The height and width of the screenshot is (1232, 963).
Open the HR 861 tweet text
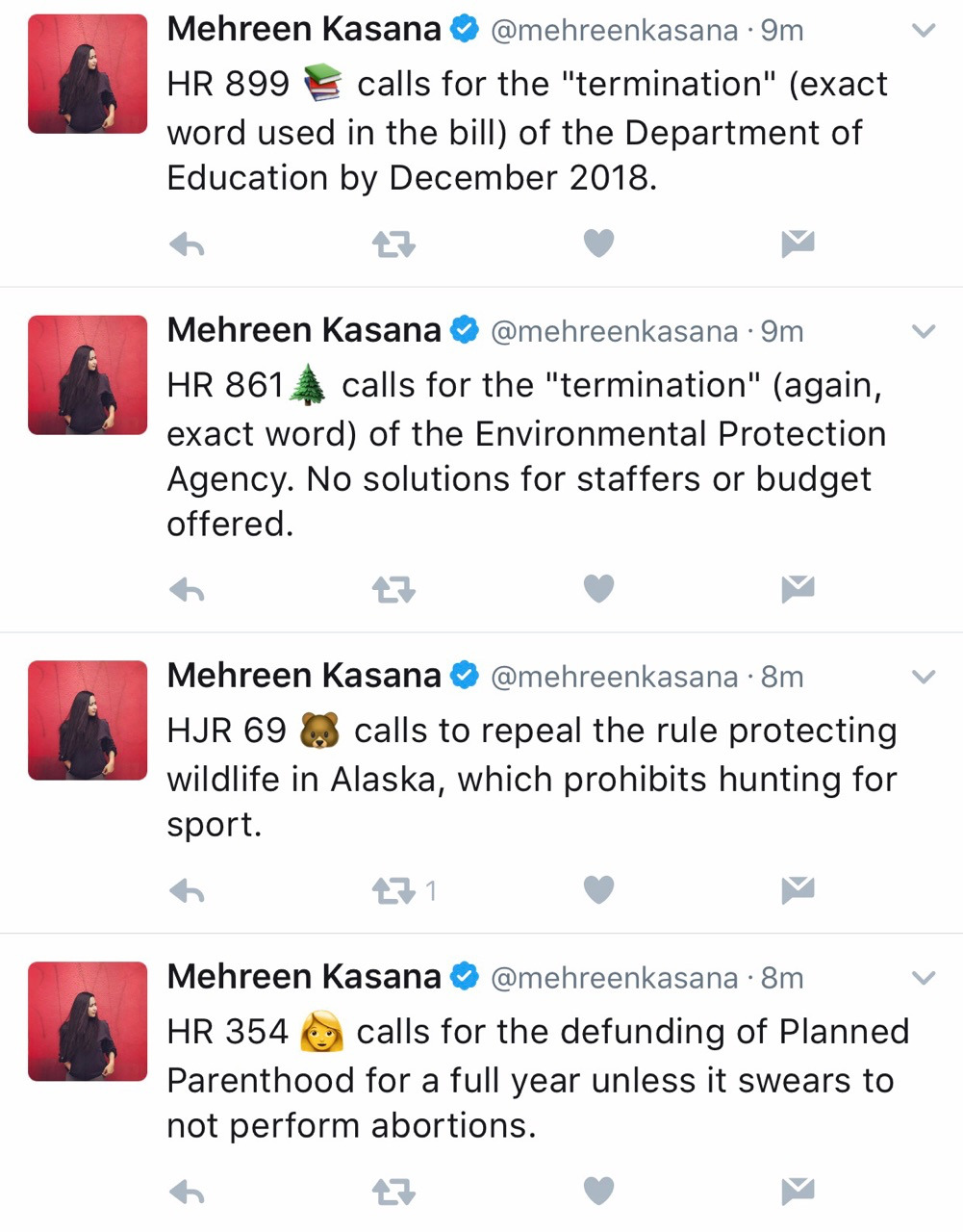click(x=524, y=454)
